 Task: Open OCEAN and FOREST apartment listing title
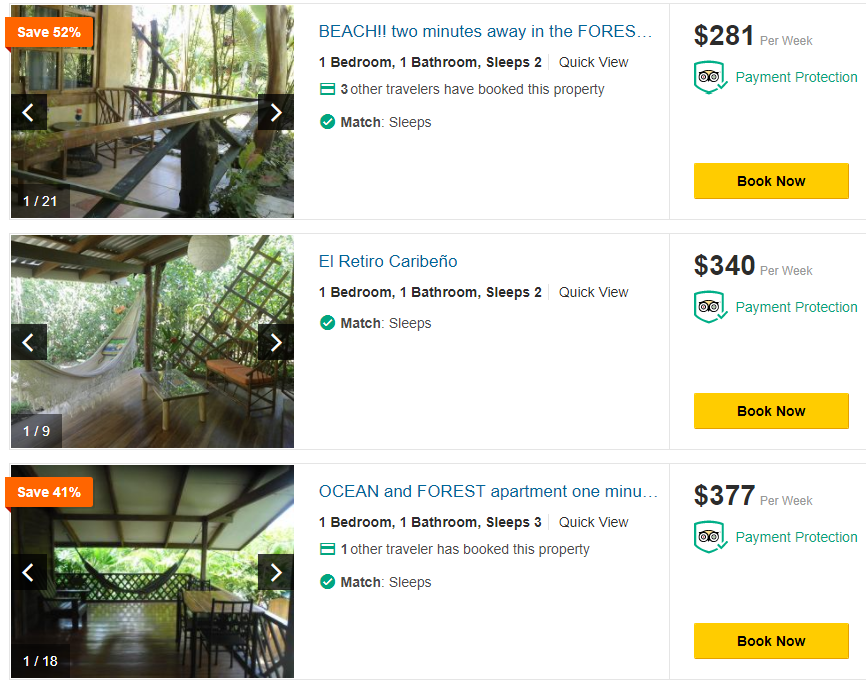(488, 492)
